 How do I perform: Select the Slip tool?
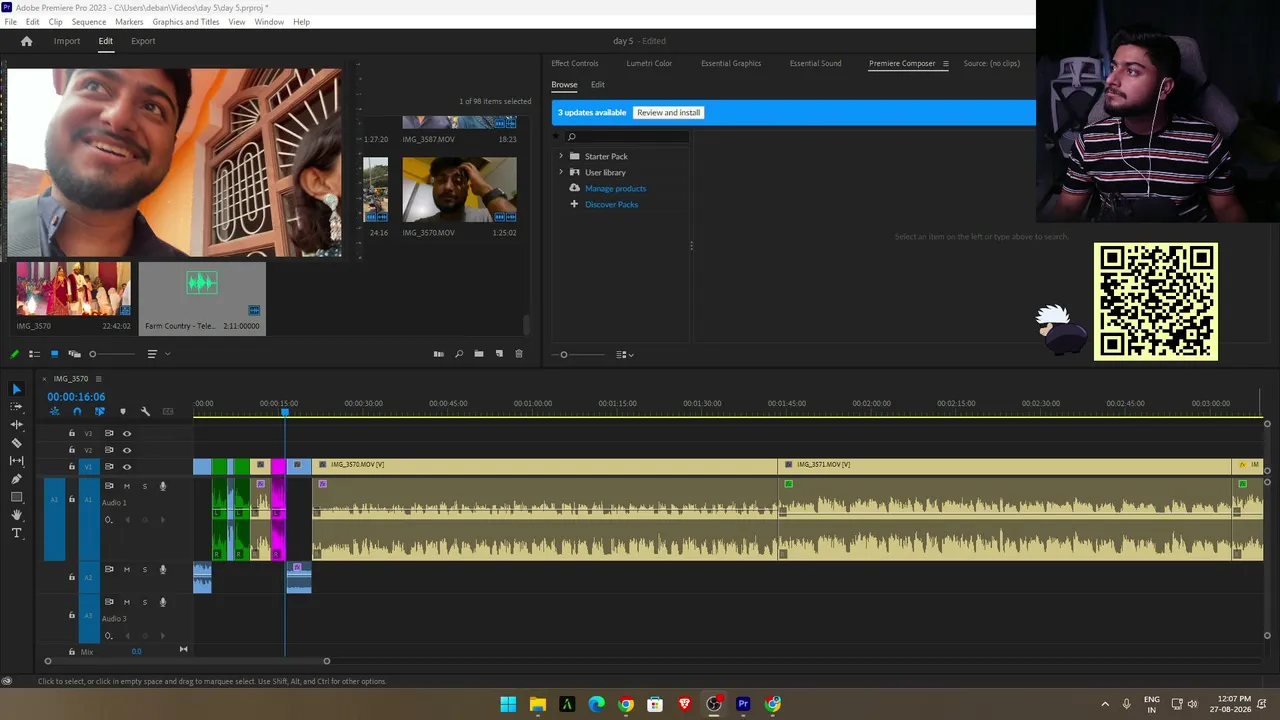point(16,460)
